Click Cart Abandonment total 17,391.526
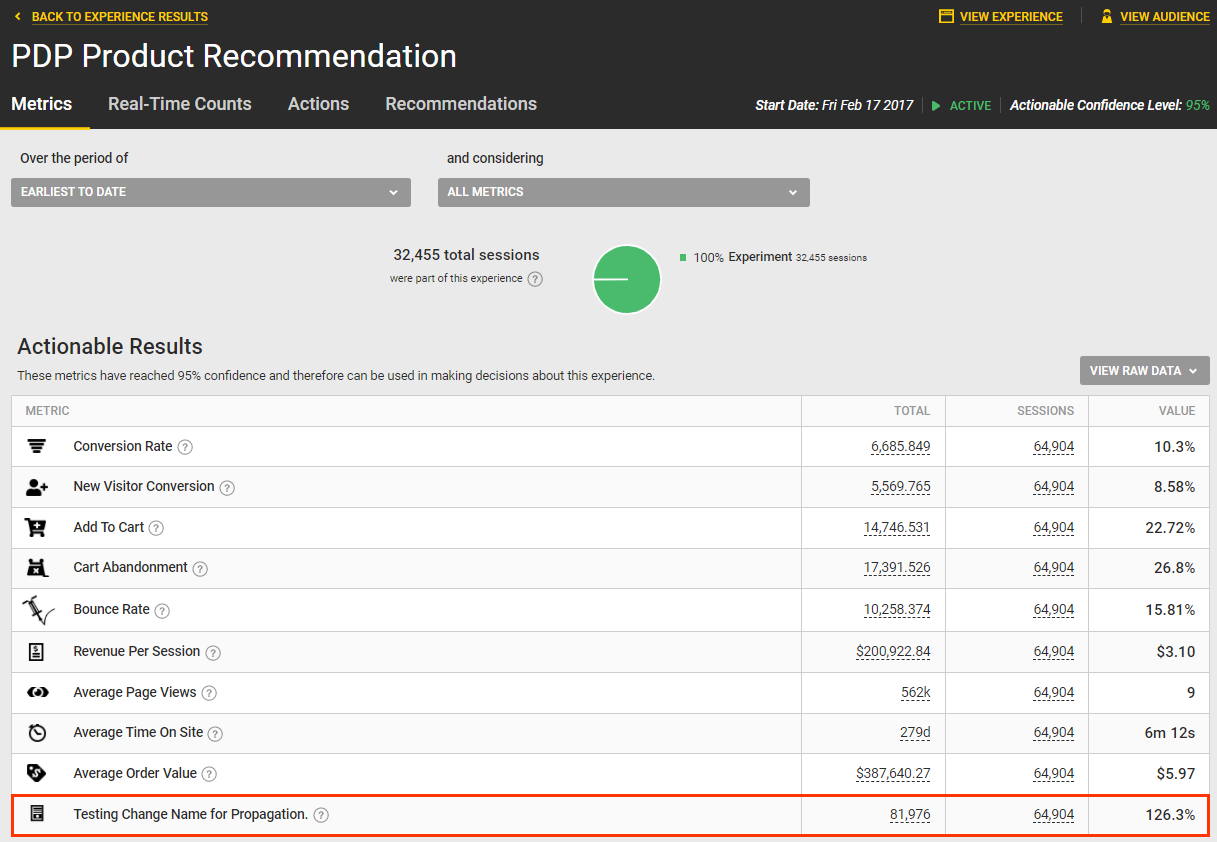 897,567
